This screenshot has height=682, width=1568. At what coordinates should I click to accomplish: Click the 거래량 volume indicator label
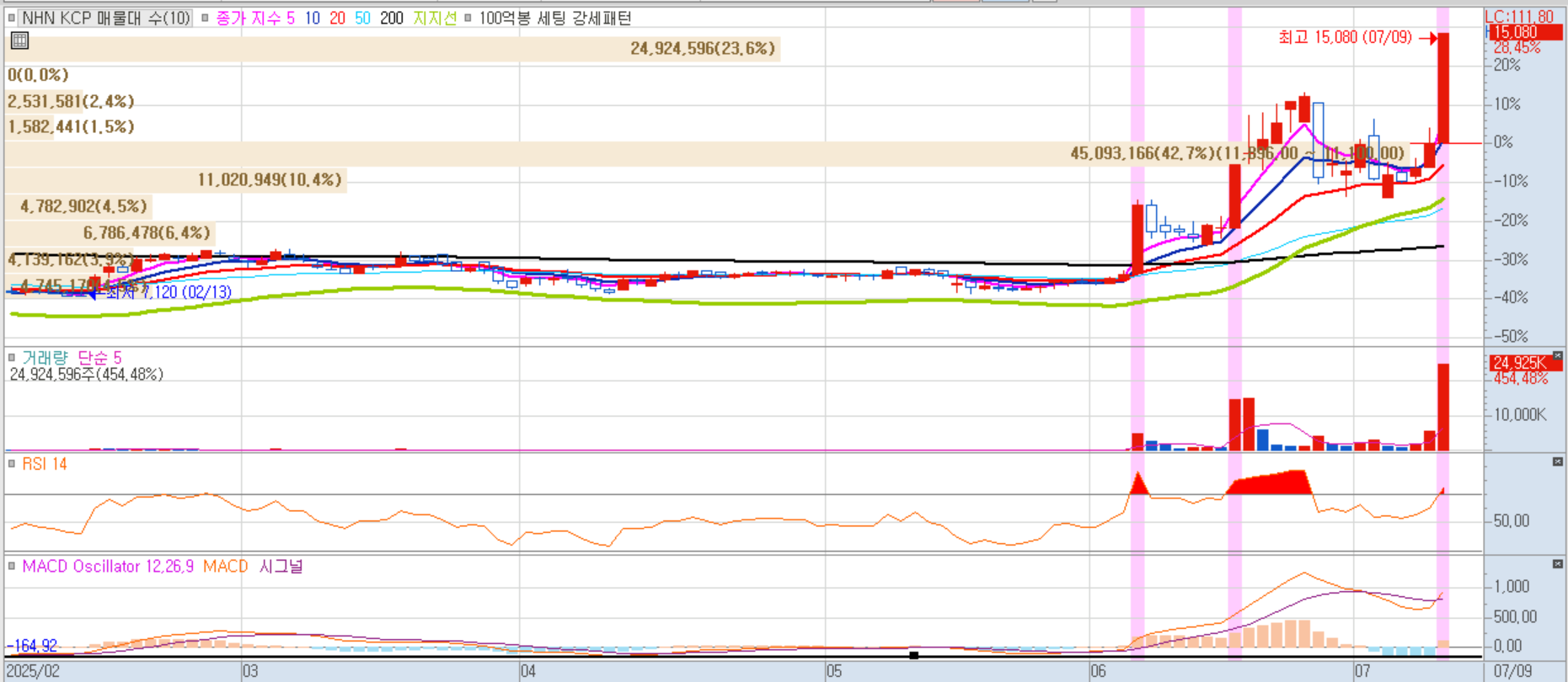coord(45,358)
